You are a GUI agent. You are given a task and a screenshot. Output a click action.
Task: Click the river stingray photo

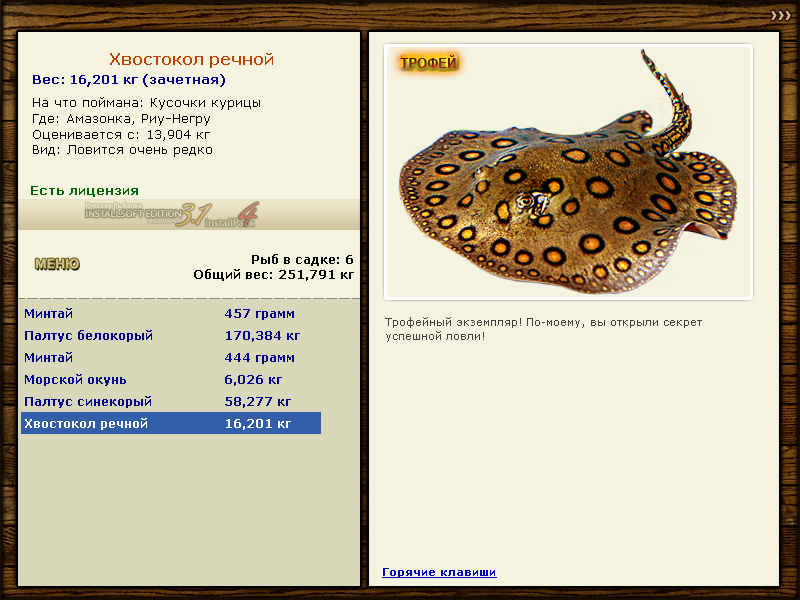point(567,180)
